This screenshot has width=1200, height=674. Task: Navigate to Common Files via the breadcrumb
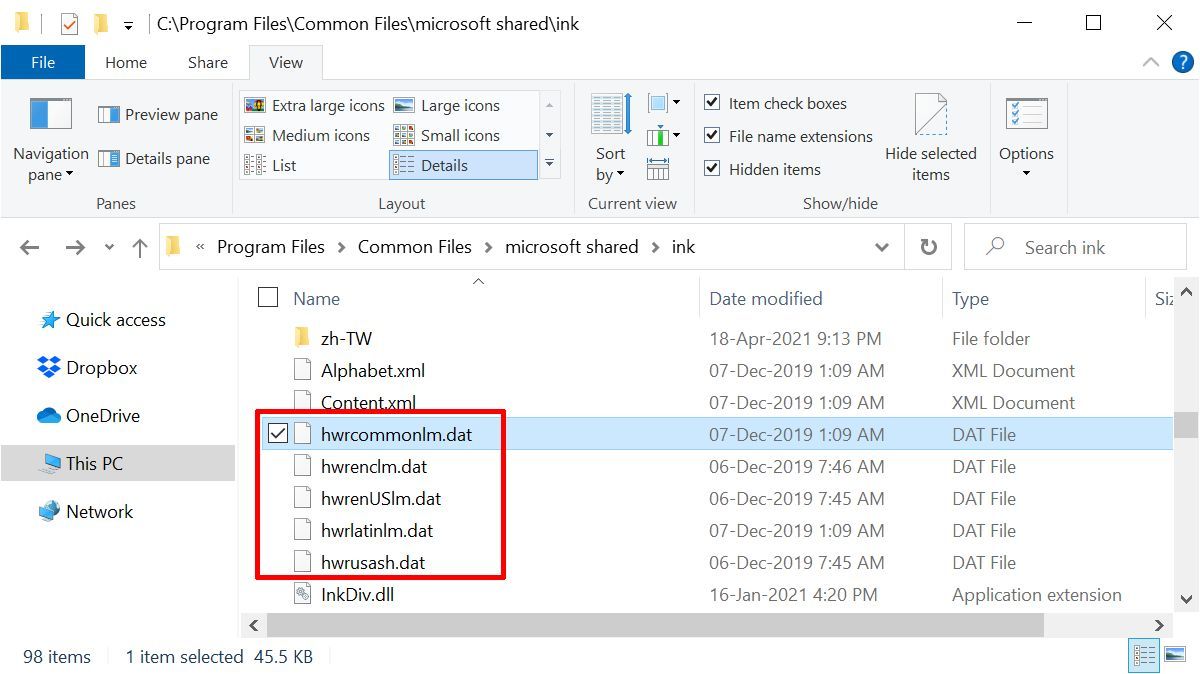(x=414, y=246)
